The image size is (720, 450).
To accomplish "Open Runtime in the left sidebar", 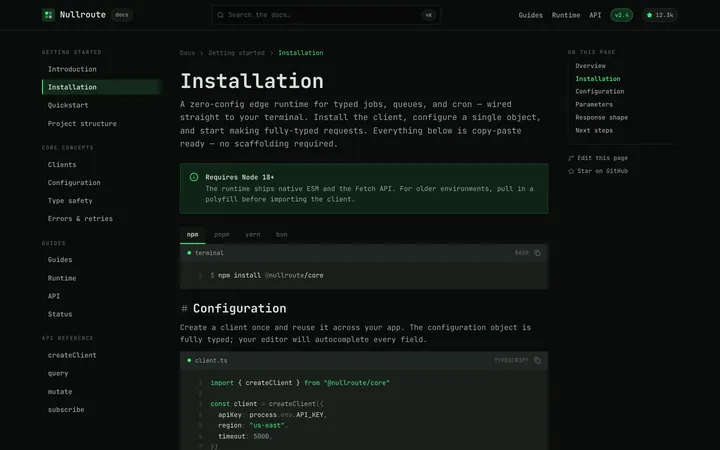I will click(62, 278).
